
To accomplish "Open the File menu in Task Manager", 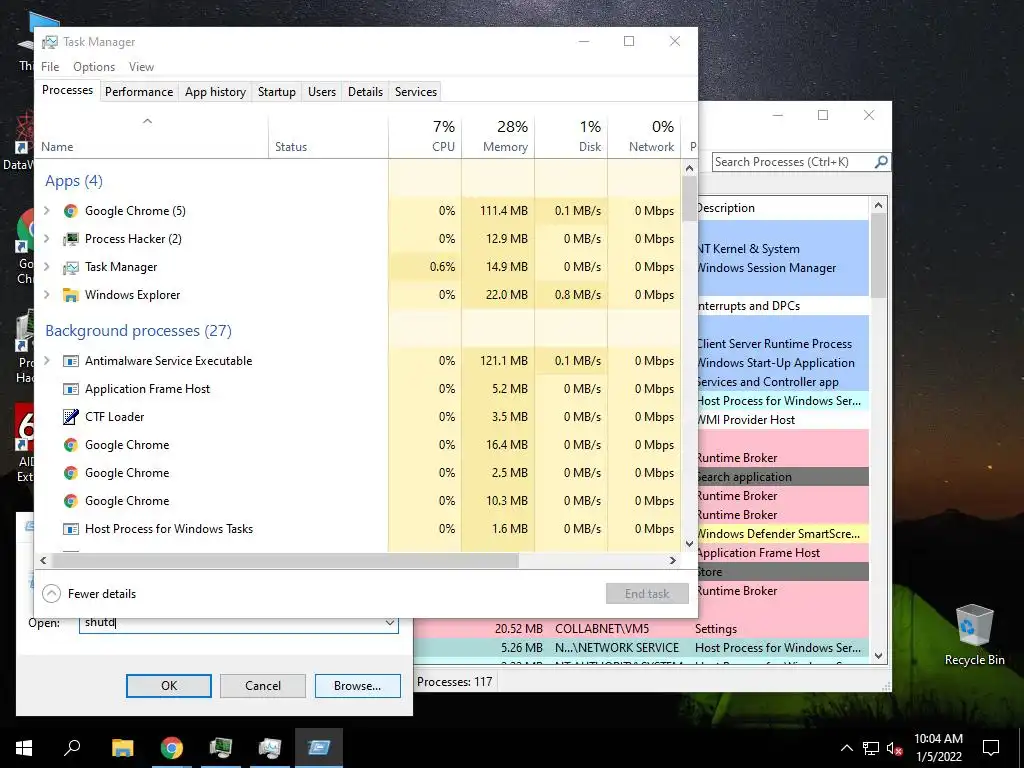I will [x=50, y=67].
